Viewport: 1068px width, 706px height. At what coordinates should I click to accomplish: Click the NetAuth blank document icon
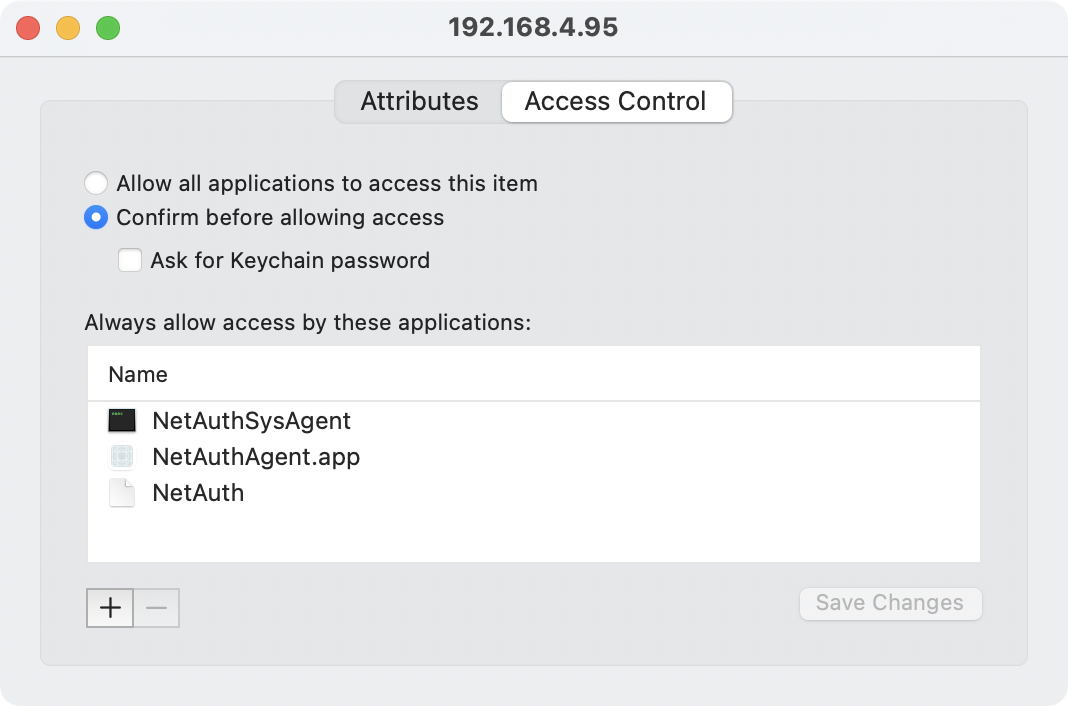pyautogui.click(x=121, y=493)
